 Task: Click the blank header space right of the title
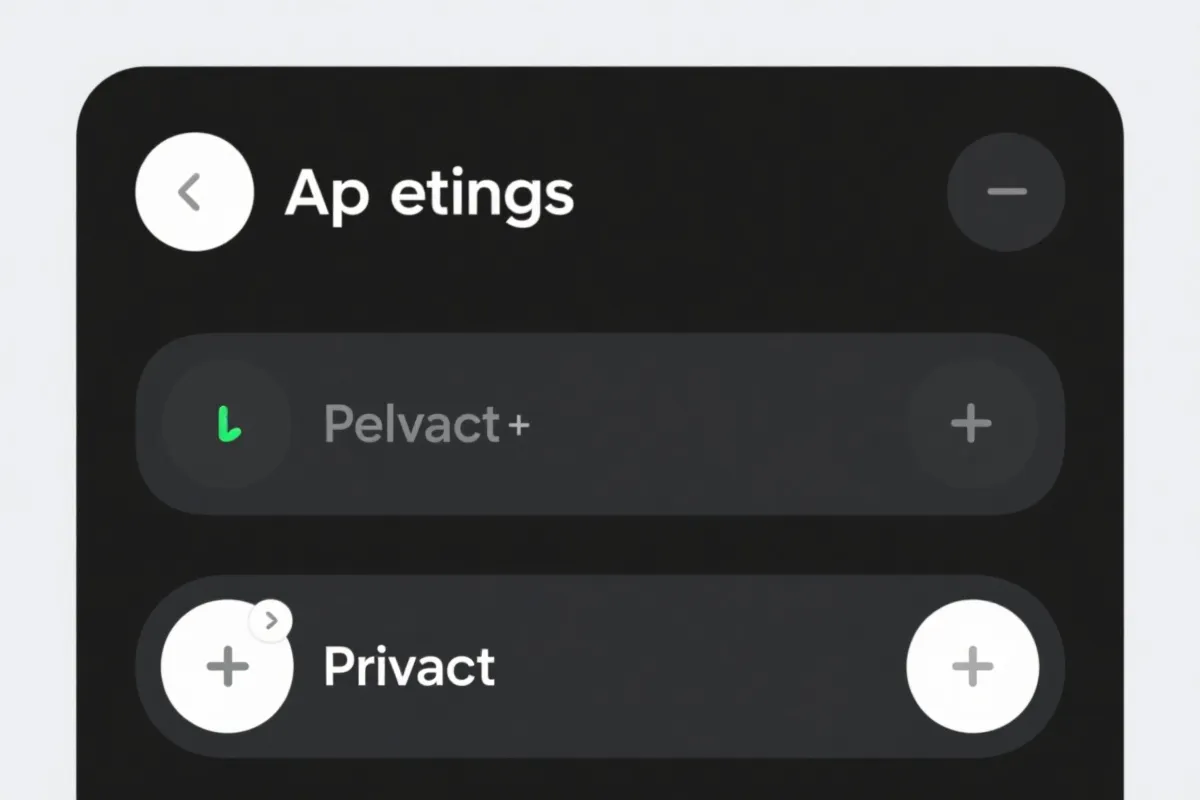[x=760, y=191]
